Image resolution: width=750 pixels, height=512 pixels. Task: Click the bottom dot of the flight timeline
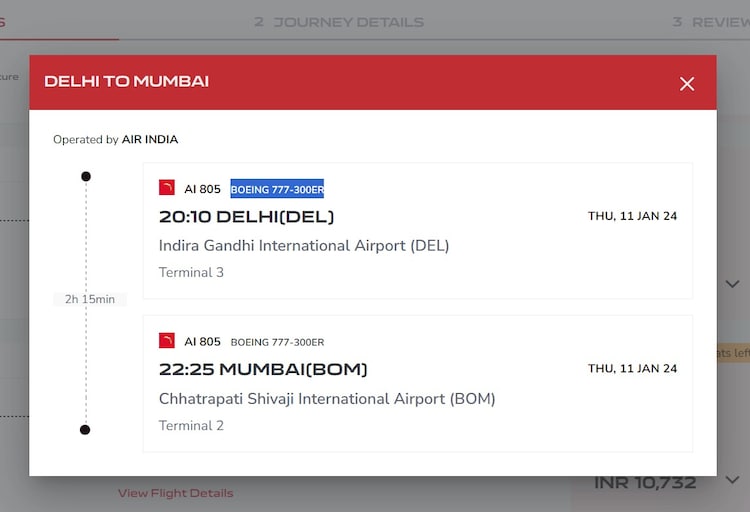pyautogui.click(x=85, y=430)
